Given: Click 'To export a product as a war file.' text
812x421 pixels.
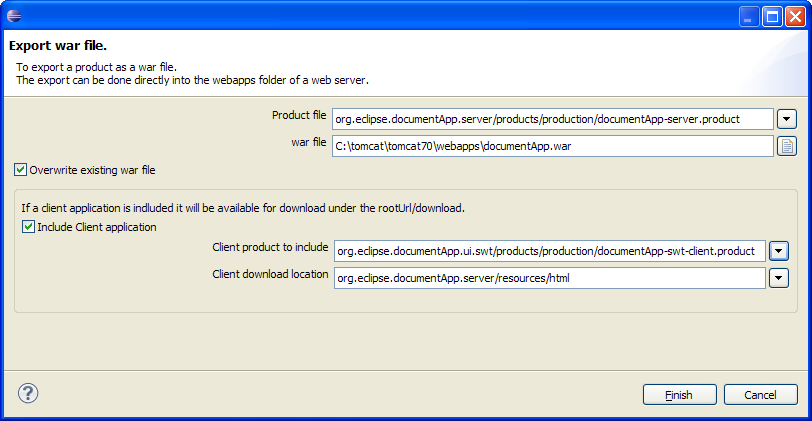Looking at the screenshot, I should pyautogui.click(x=96, y=67).
